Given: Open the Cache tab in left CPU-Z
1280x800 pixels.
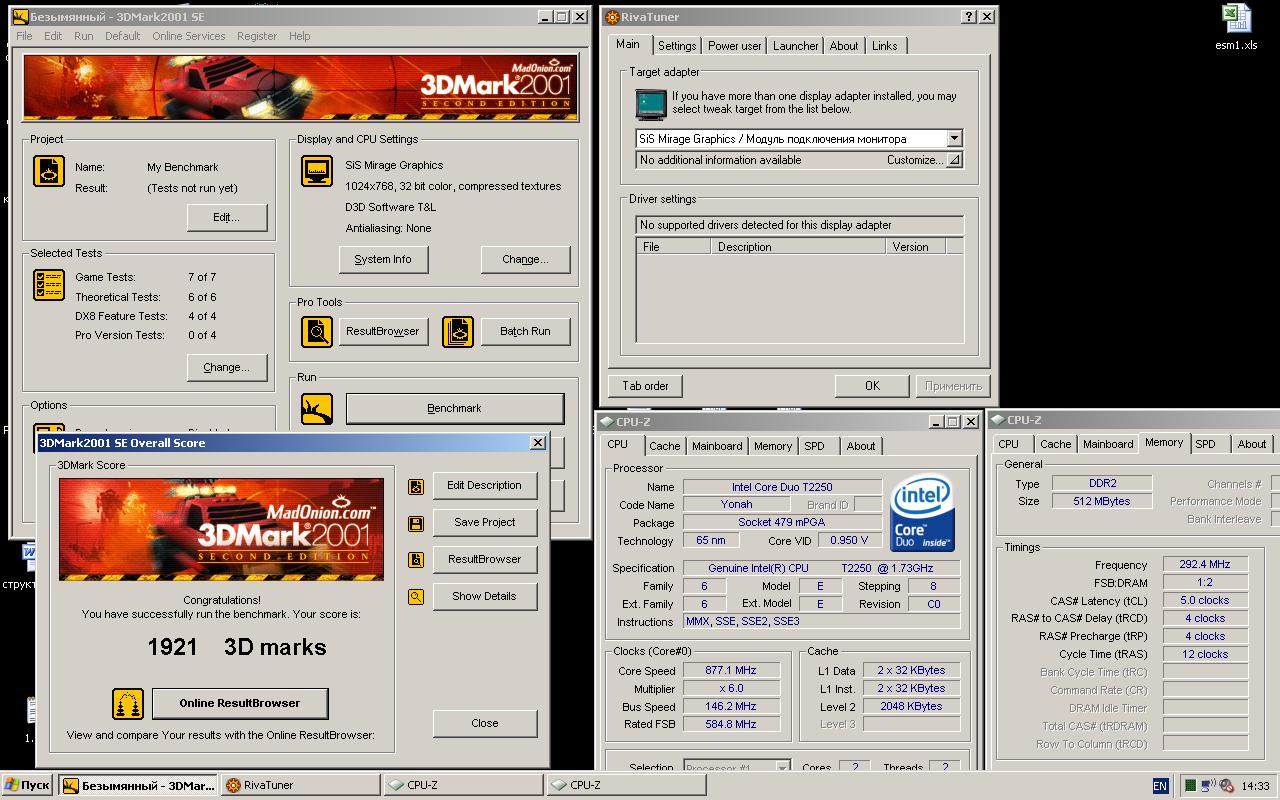Looking at the screenshot, I should click(664, 446).
